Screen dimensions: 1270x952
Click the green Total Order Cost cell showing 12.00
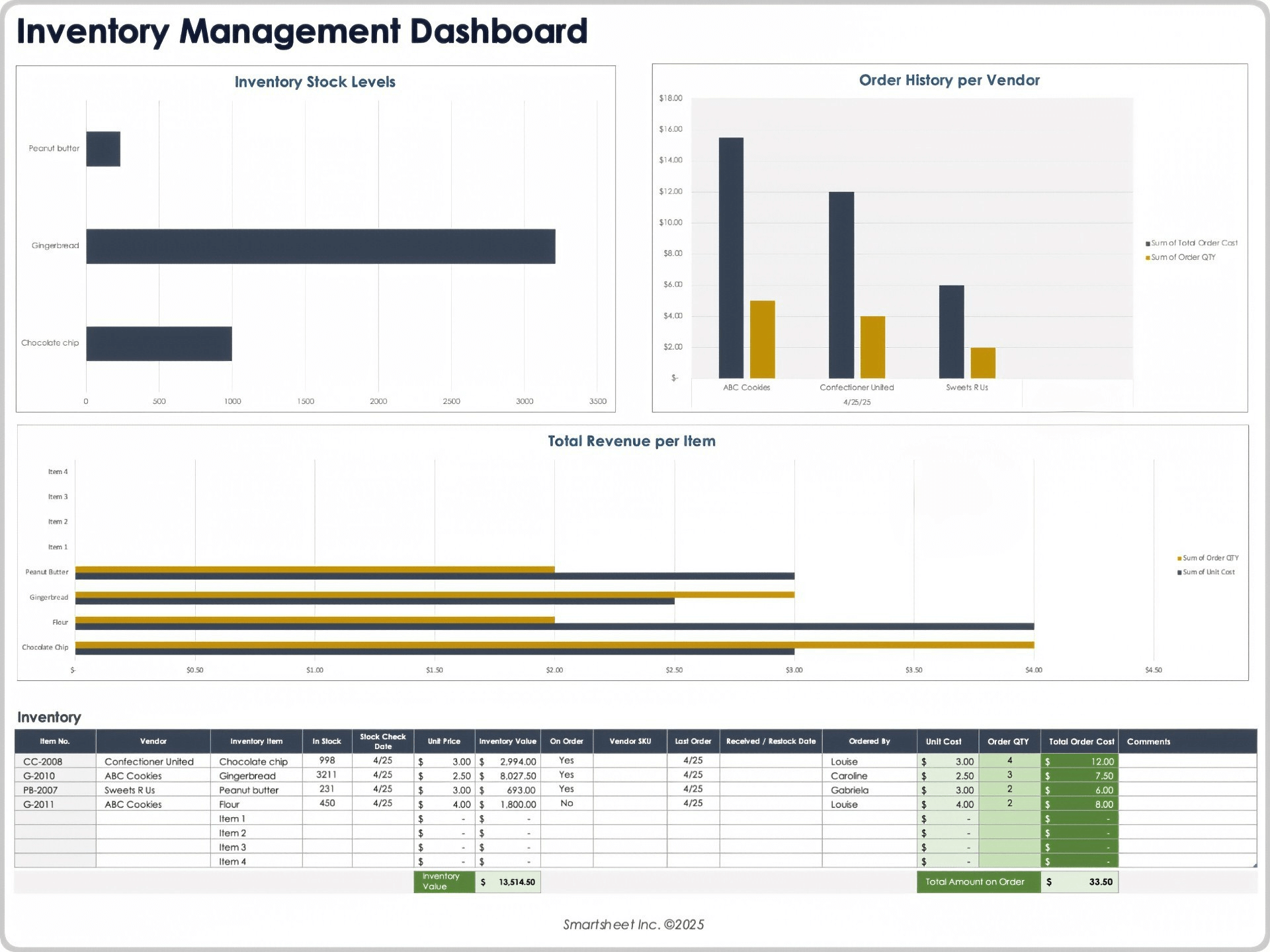[x=1079, y=762]
